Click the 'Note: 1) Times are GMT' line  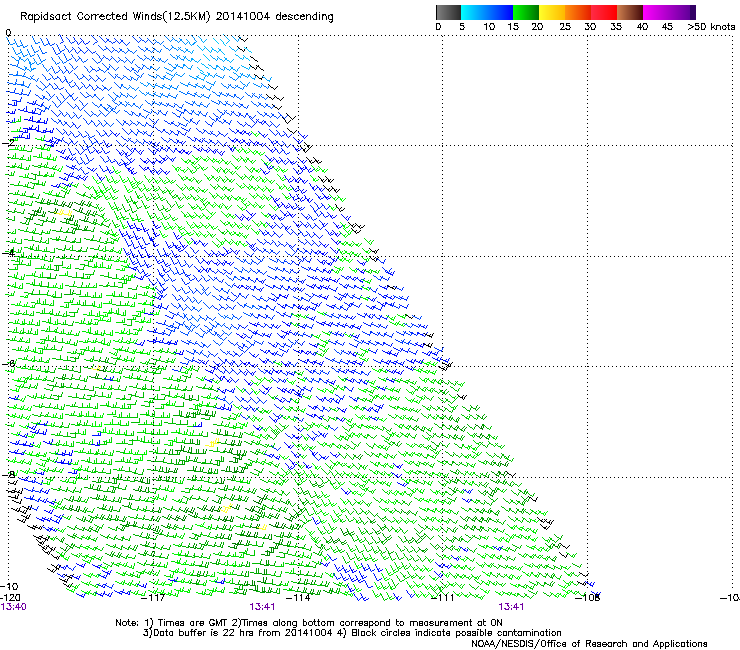click(x=309, y=623)
